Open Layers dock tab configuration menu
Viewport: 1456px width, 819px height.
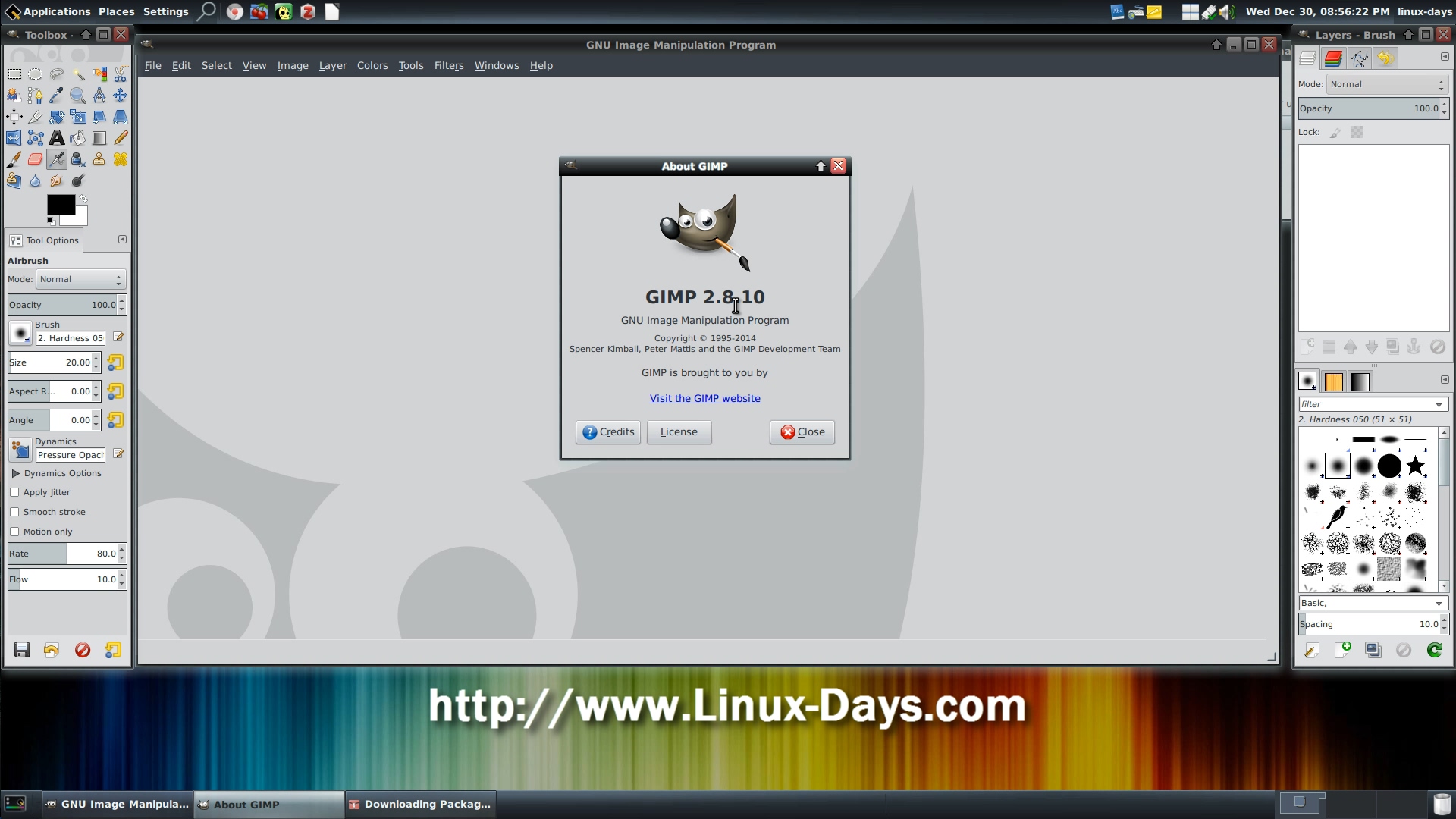(x=1445, y=57)
